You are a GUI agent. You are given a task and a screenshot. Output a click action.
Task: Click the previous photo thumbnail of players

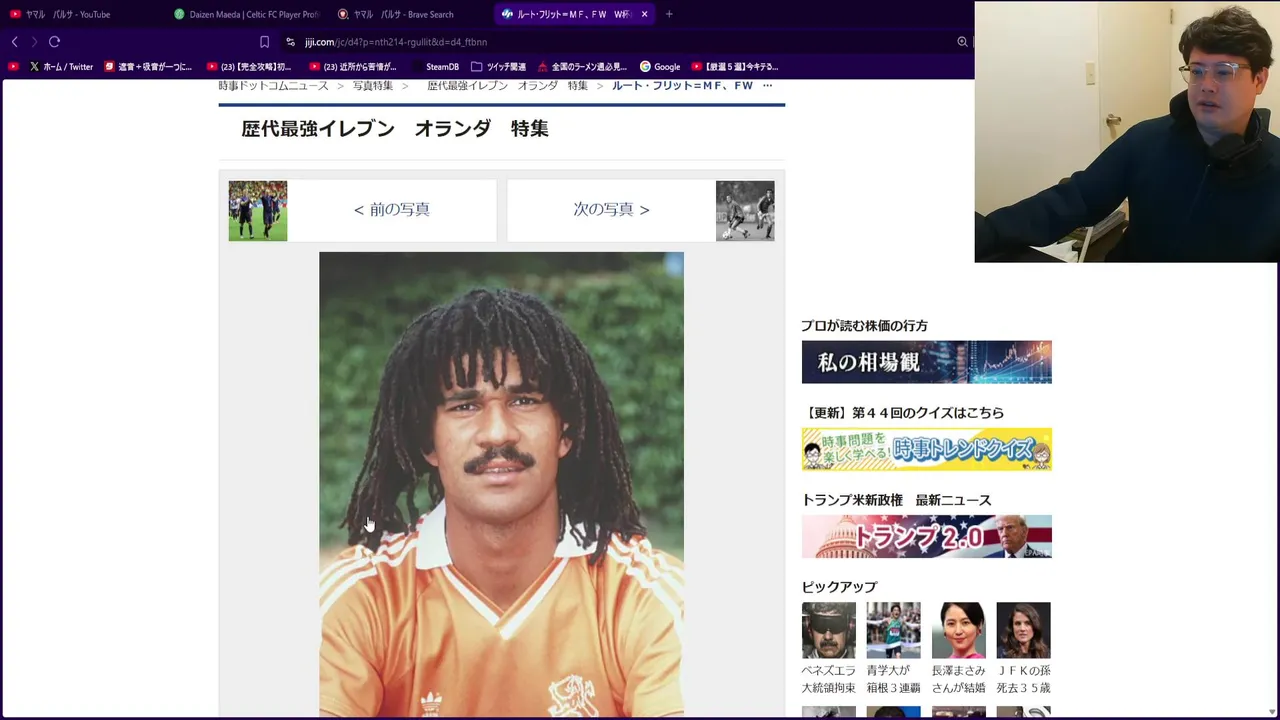(258, 211)
